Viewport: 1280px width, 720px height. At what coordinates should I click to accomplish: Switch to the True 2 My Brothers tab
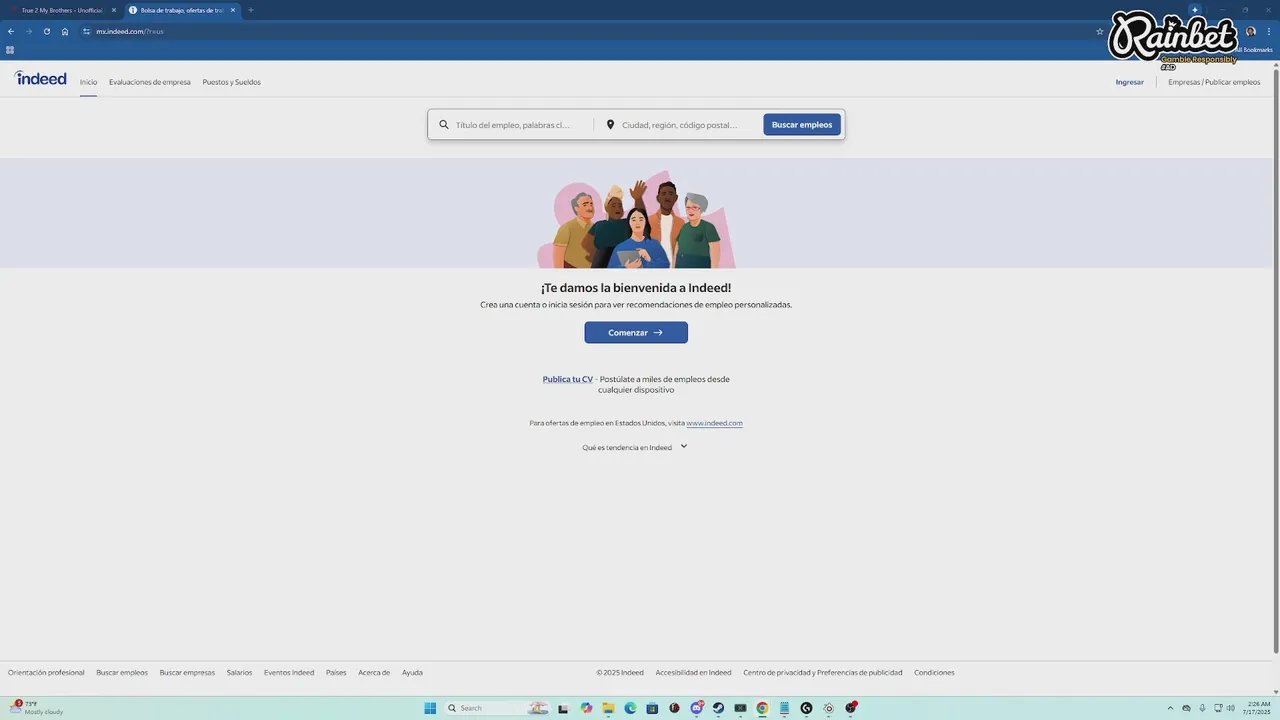click(62, 10)
